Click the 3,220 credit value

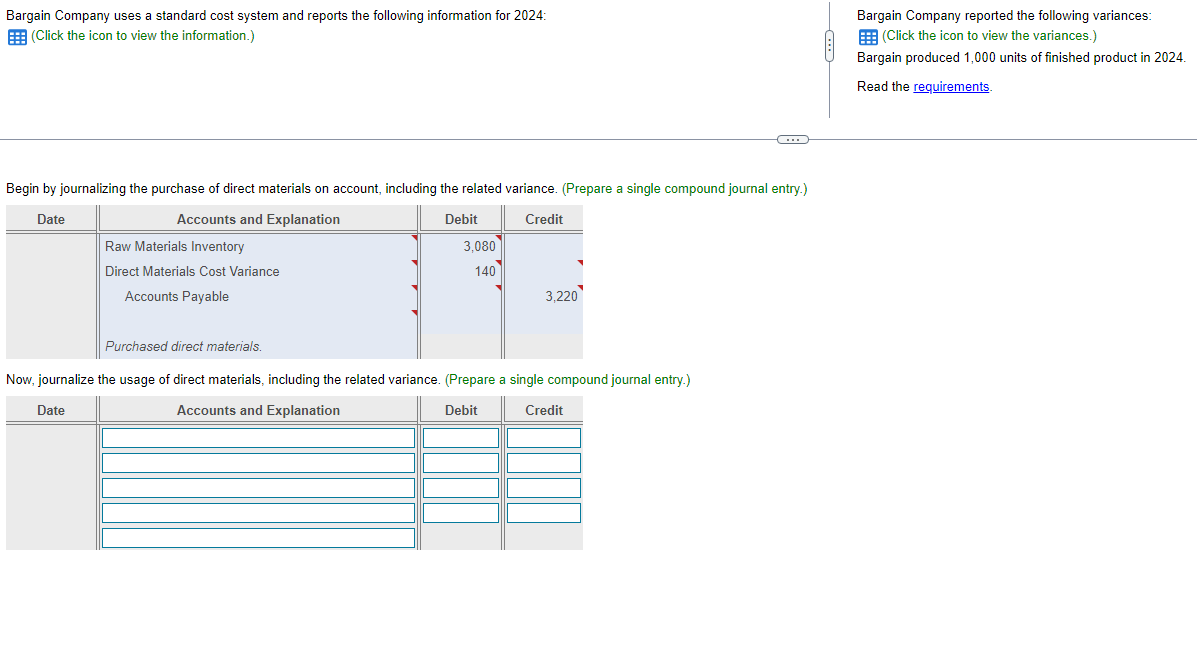(x=561, y=296)
